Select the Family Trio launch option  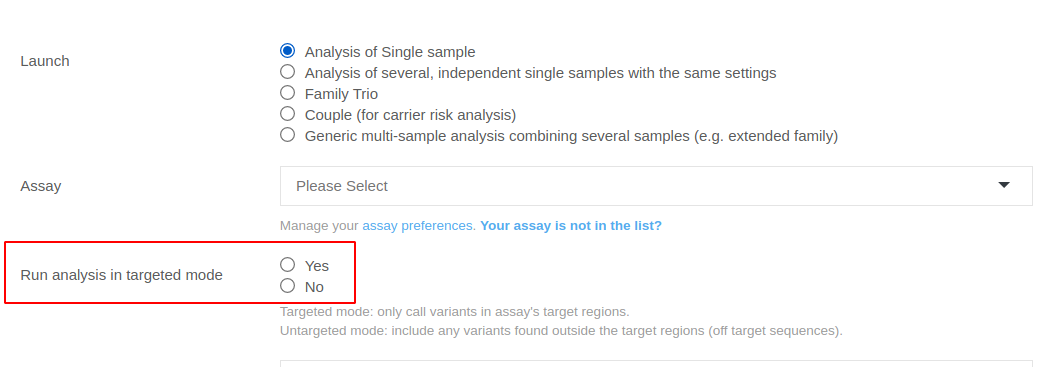coord(287,93)
